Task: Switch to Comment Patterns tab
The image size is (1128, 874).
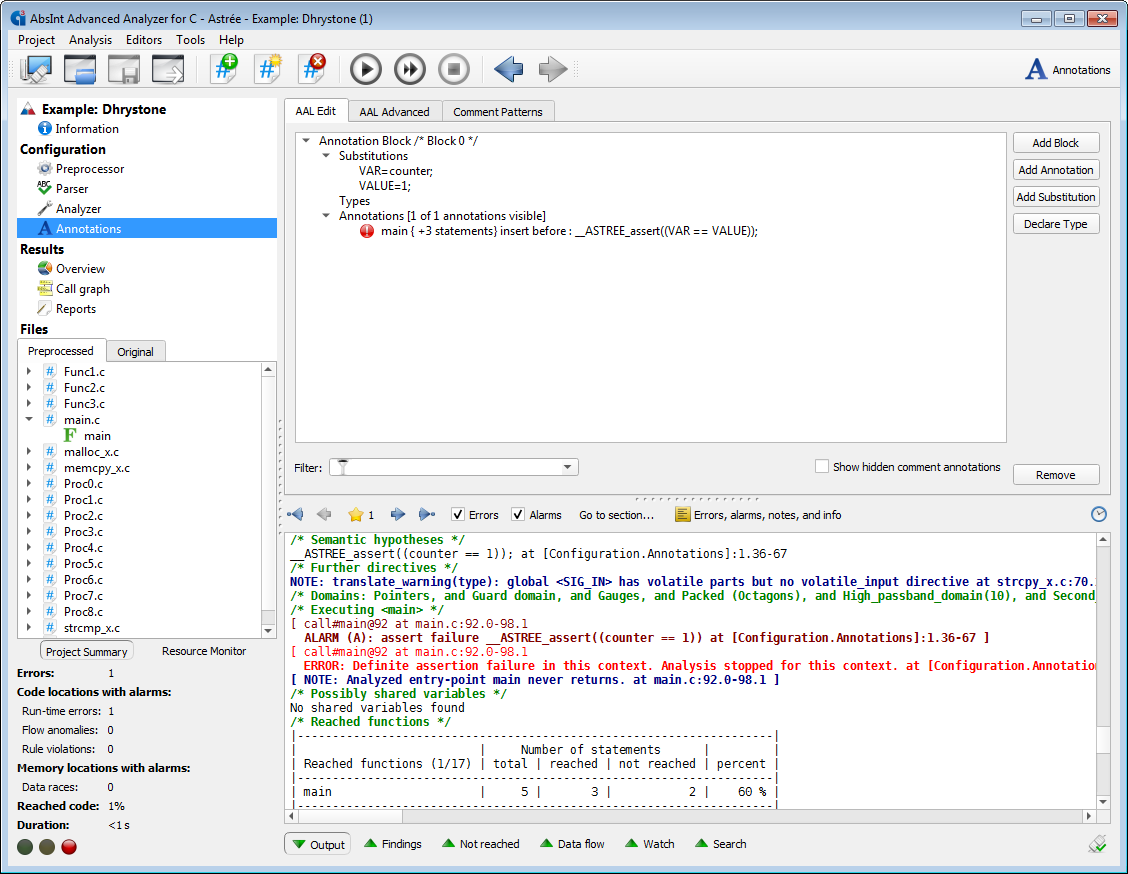Action: [498, 111]
